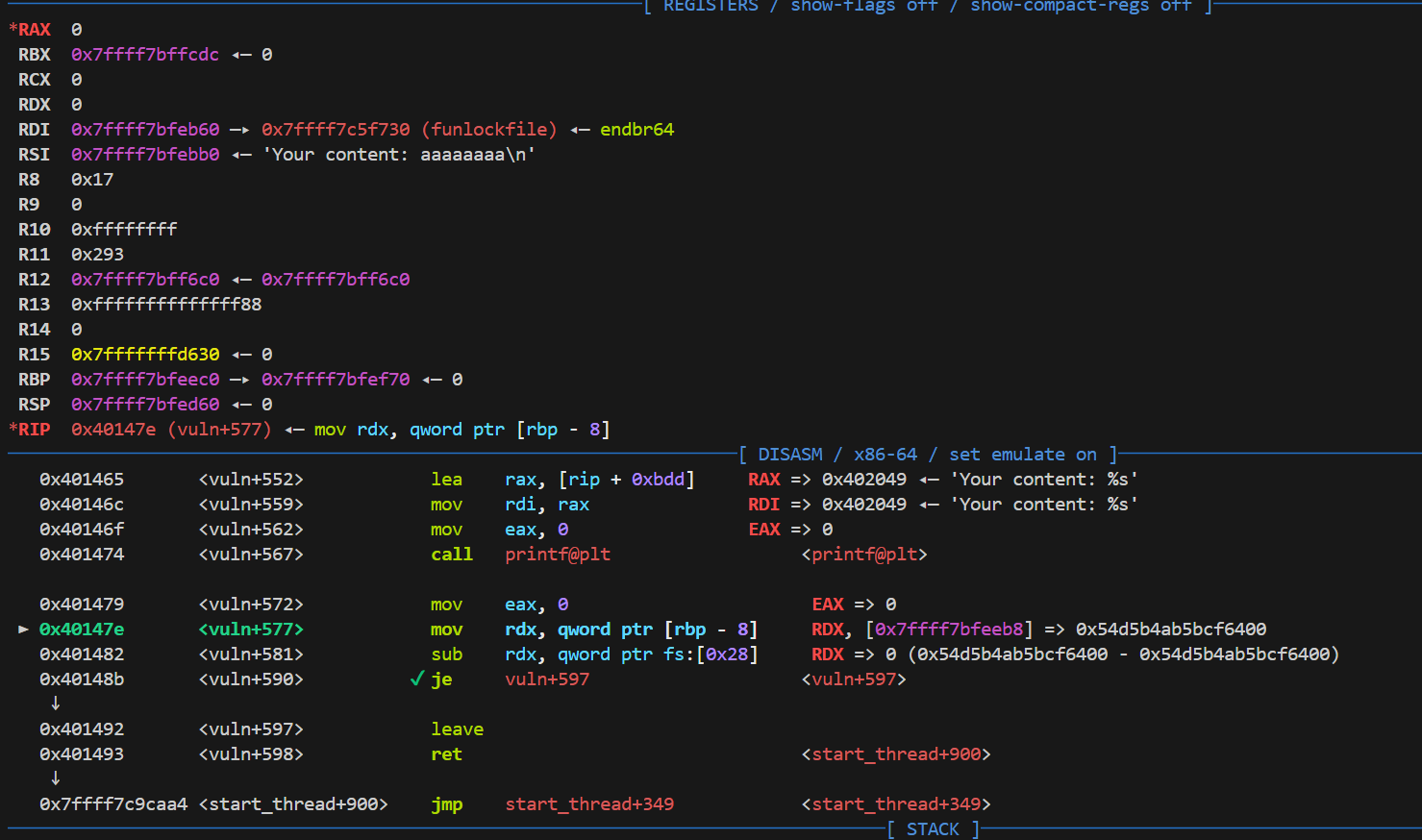Click the printf@plt call target operand
Viewport: 1422px width, 840px height.
coord(557,555)
